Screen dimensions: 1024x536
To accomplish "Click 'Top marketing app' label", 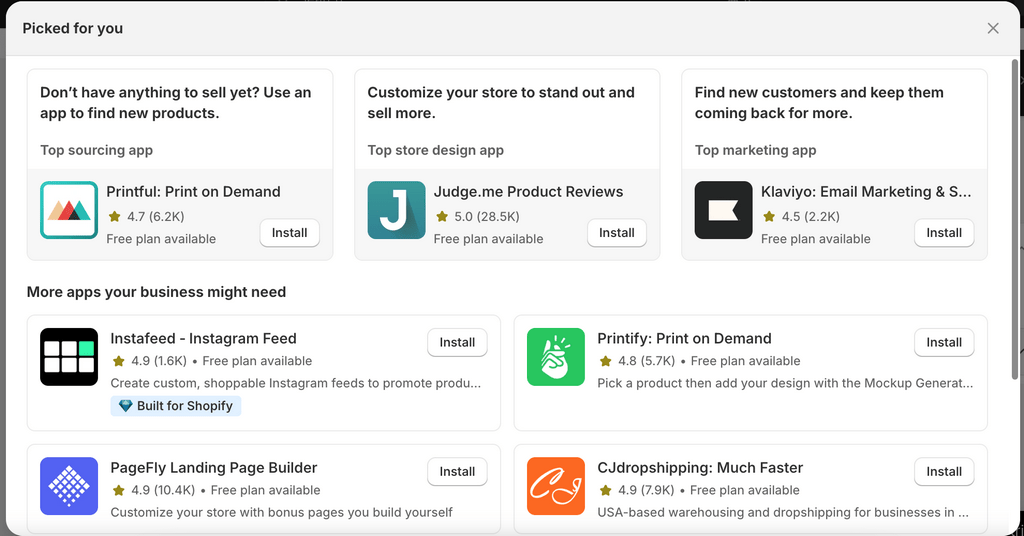I will pos(756,150).
